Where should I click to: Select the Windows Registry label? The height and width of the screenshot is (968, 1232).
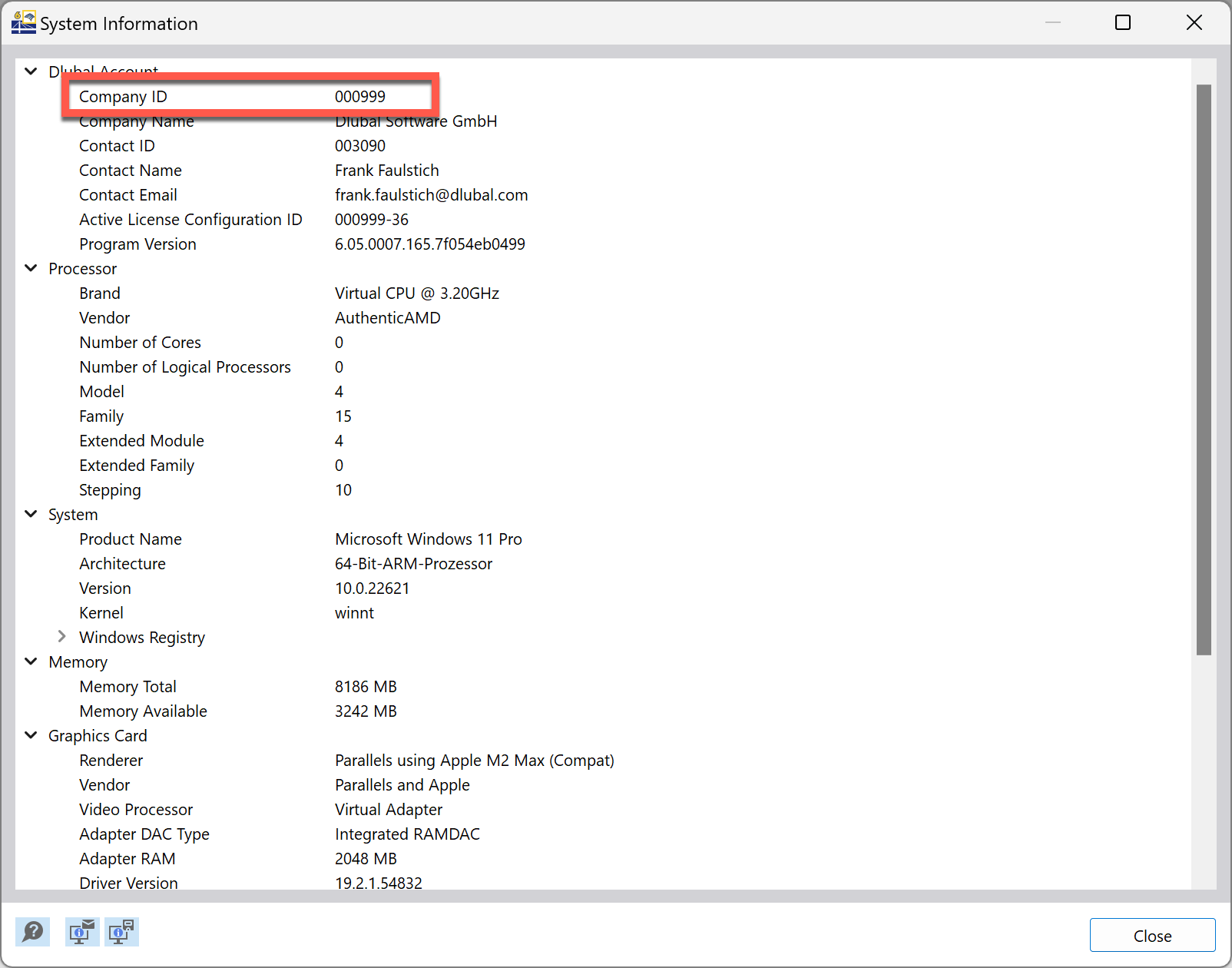[142, 638]
